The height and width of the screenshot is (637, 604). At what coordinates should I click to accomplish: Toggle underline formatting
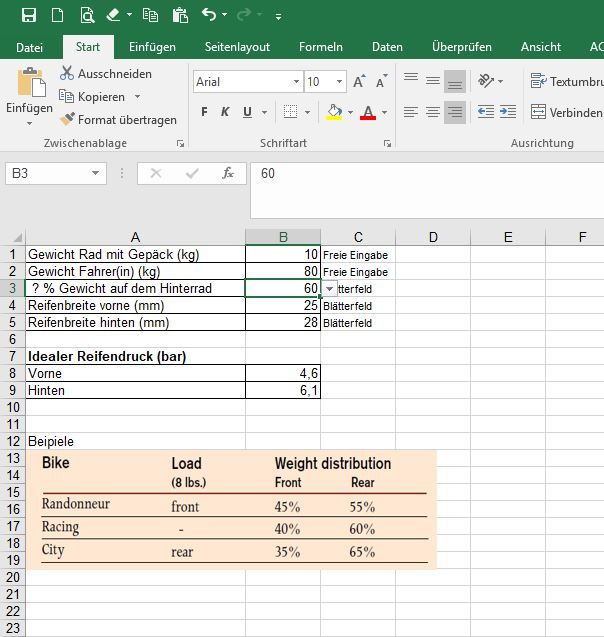click(x=246, y=112)
